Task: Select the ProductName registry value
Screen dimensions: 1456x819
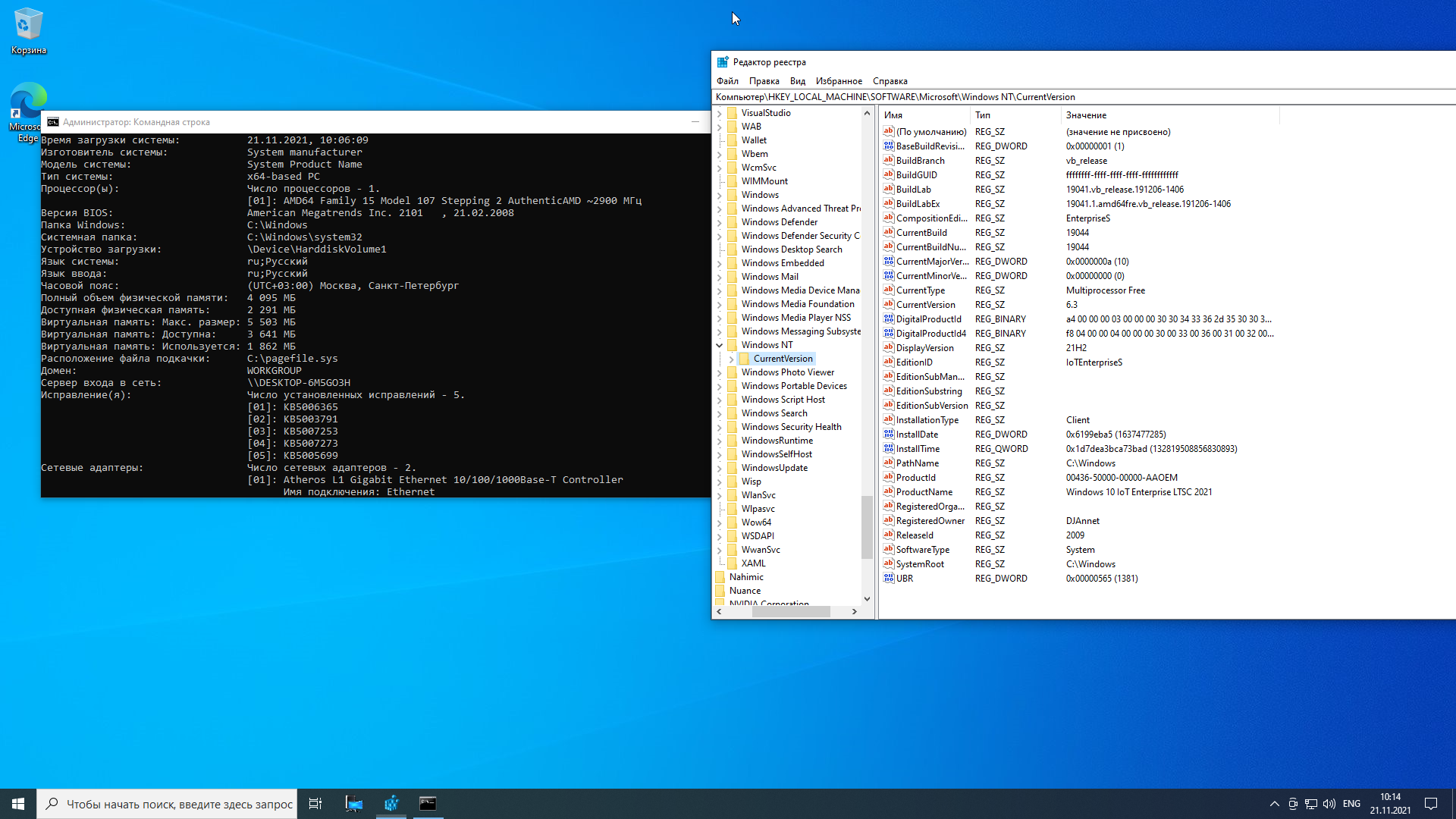Action: pos(924,492)
